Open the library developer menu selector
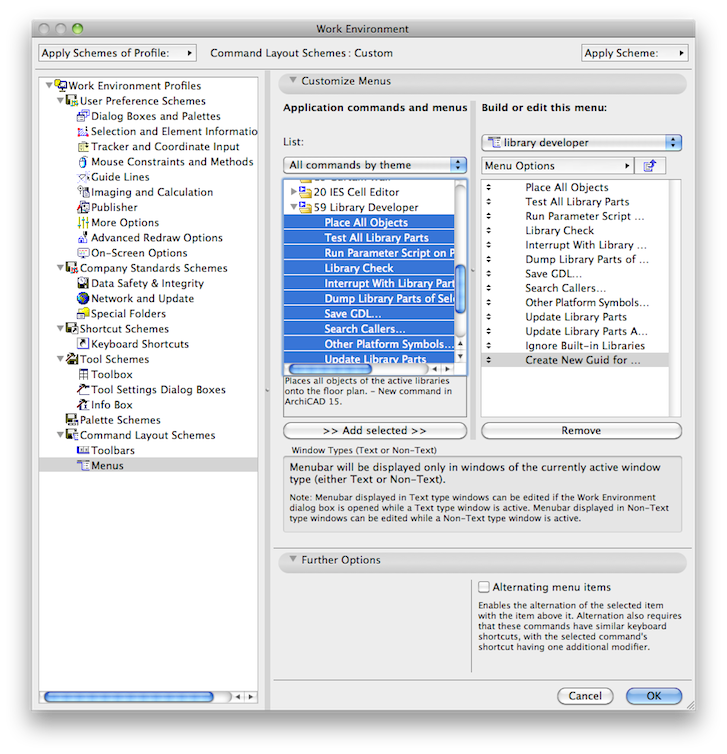The width and height of the screenshot is (727, 754). click(x=581, y=142)
